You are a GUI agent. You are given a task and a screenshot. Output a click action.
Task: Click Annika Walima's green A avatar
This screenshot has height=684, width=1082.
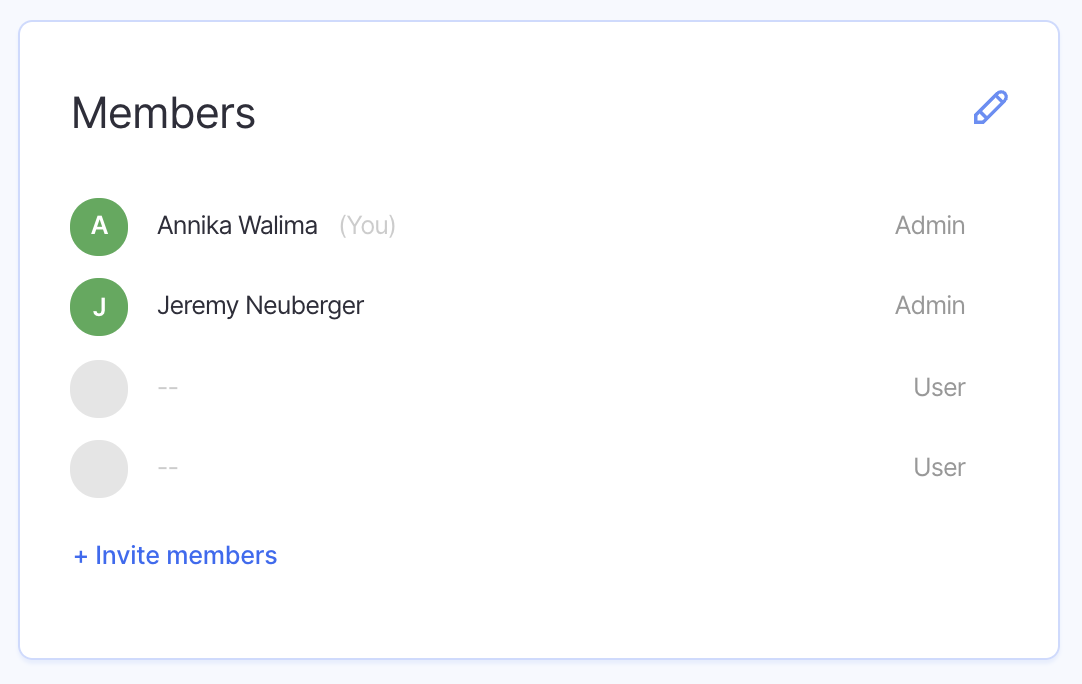click(99, 226)
